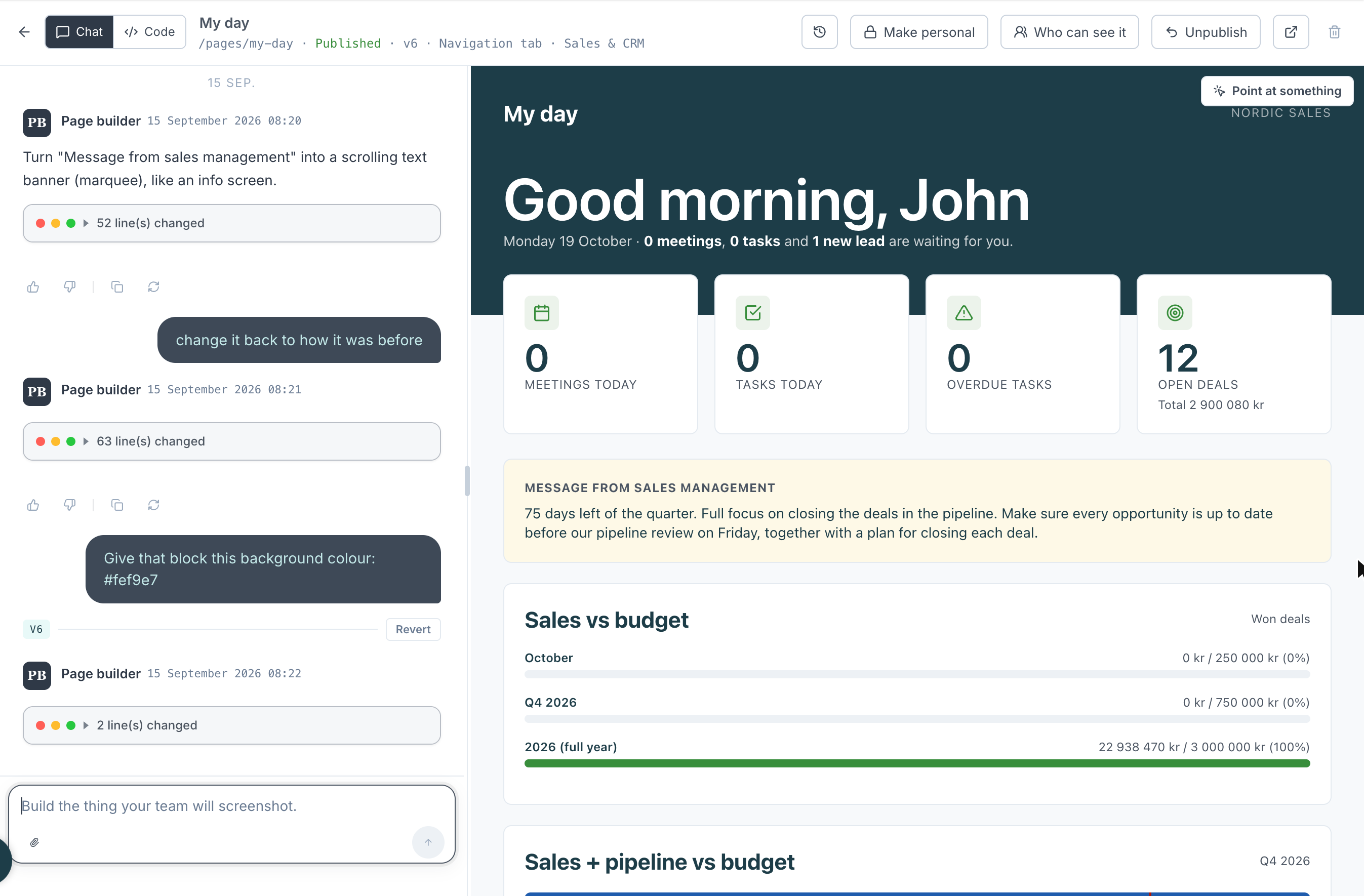Open page in new window icon
This screenshot has height=896, width=1364.
click(1291, 32)
